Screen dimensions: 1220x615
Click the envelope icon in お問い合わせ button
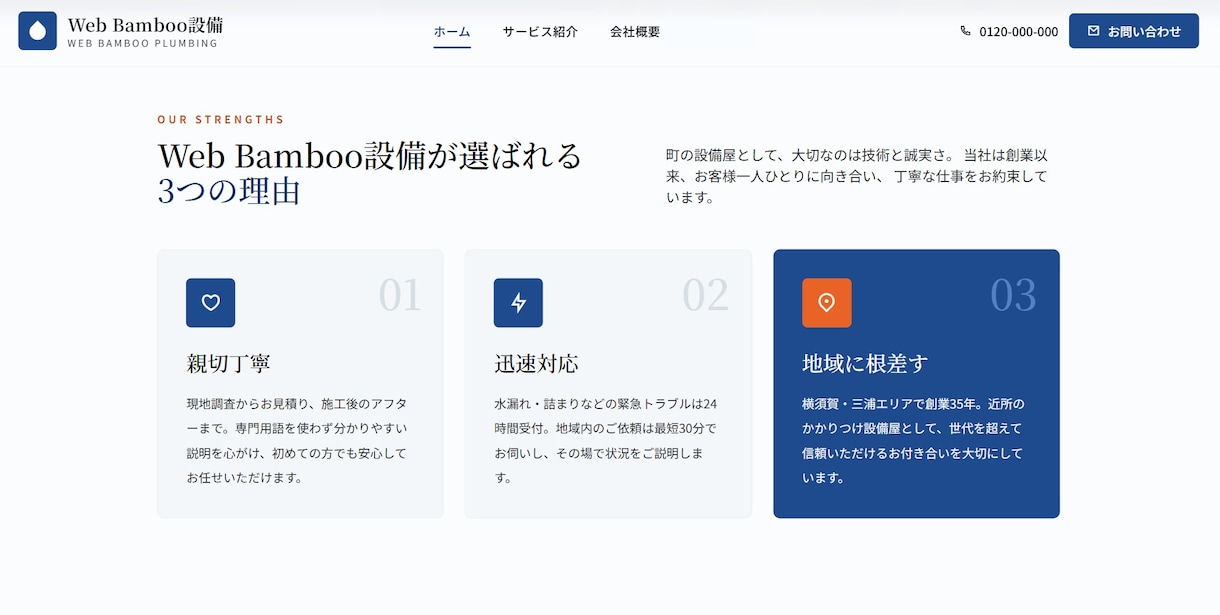[x=1093, y=31]
